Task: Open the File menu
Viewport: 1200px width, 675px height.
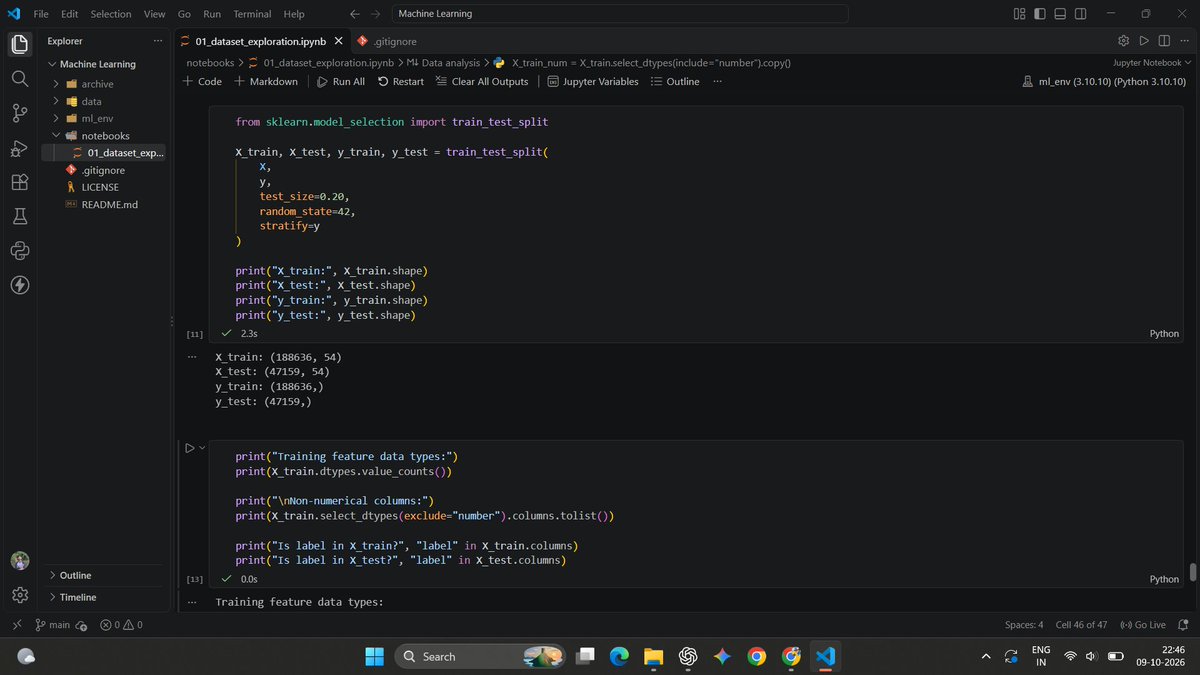Action: click(42, 14)
